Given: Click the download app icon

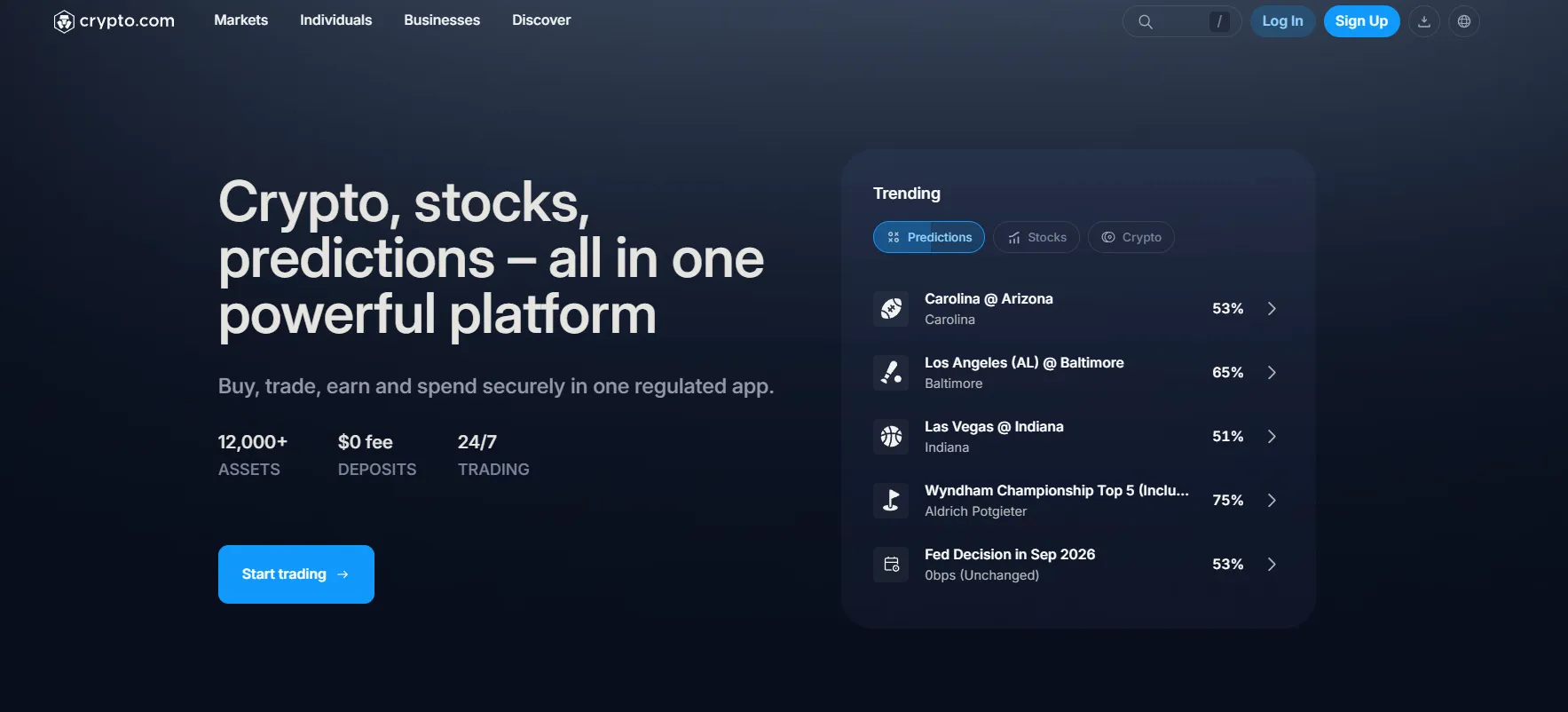Looking at the screenshot, I should 1424,21.
